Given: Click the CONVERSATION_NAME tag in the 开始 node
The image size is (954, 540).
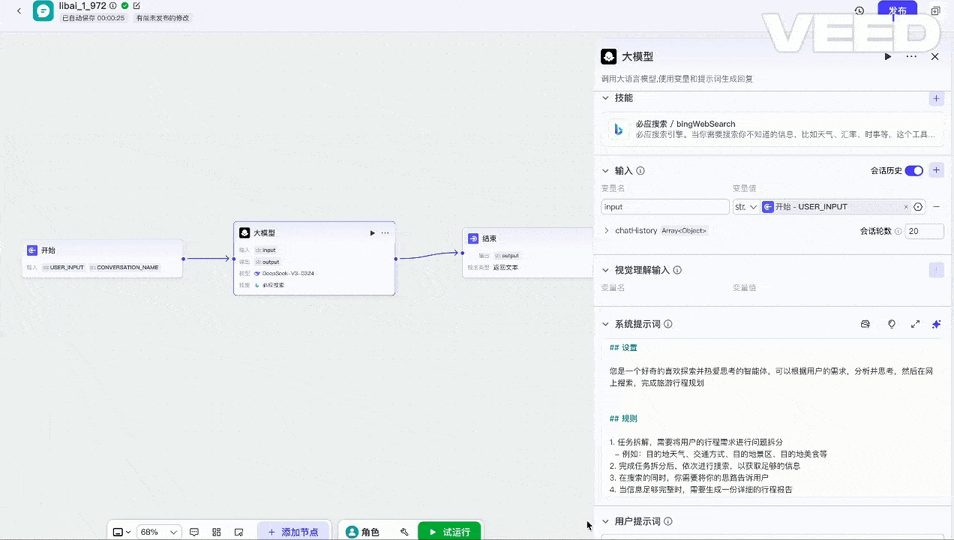Looking at the screenshot, I should [x=125, y=268].
